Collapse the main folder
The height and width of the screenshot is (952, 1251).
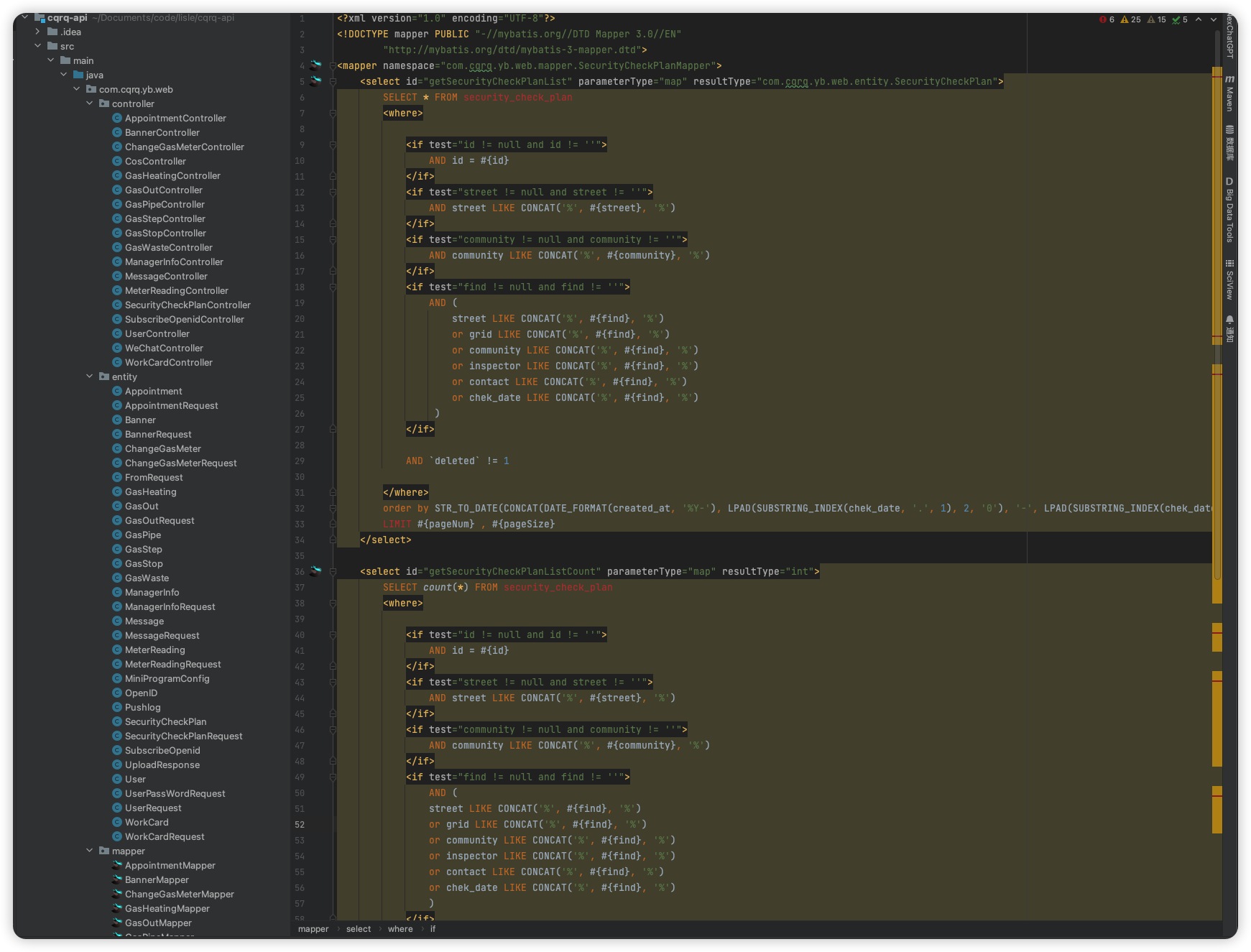pos(51,60)
